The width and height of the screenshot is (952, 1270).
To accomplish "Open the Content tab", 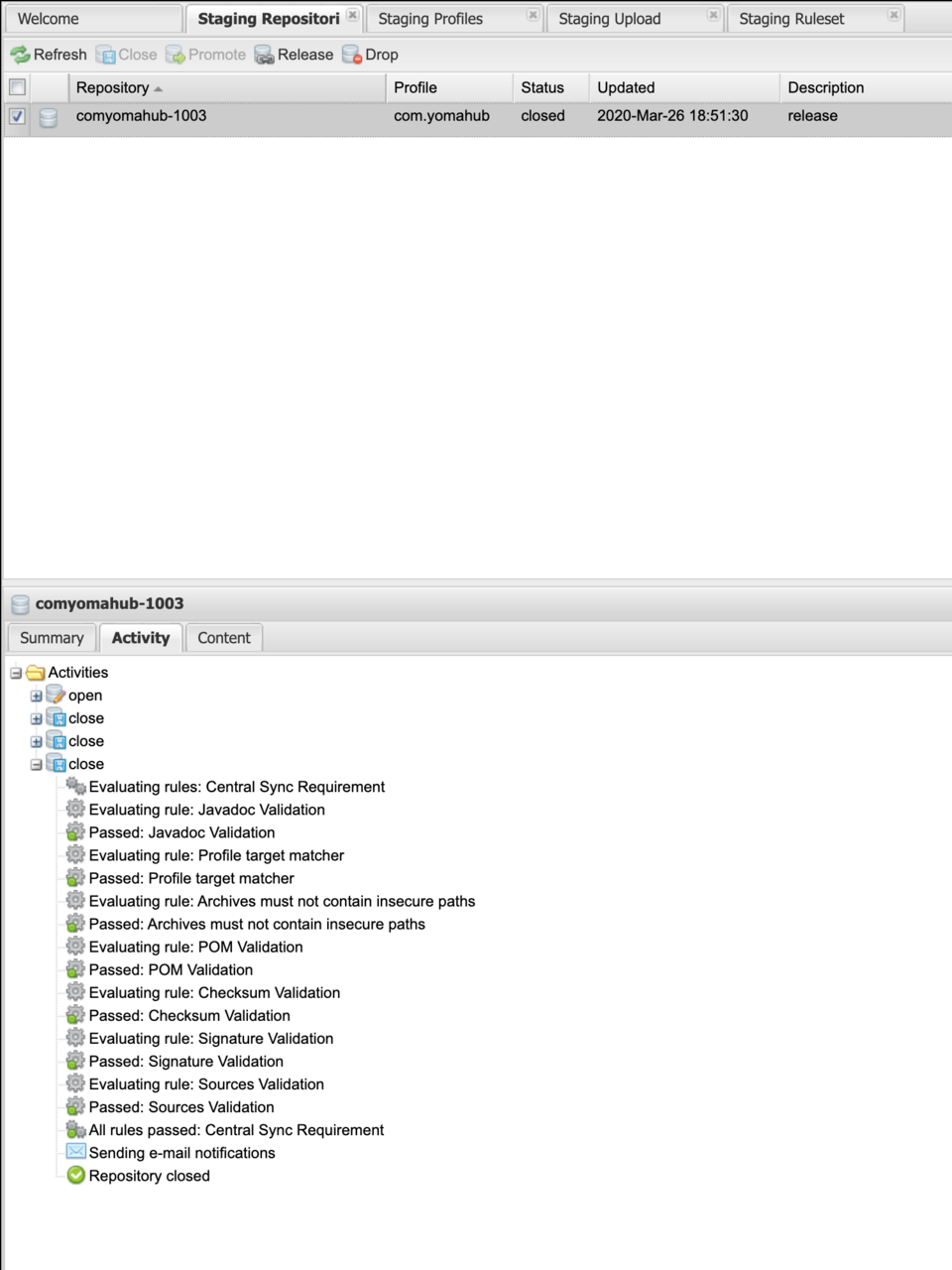I will [224, 638].
